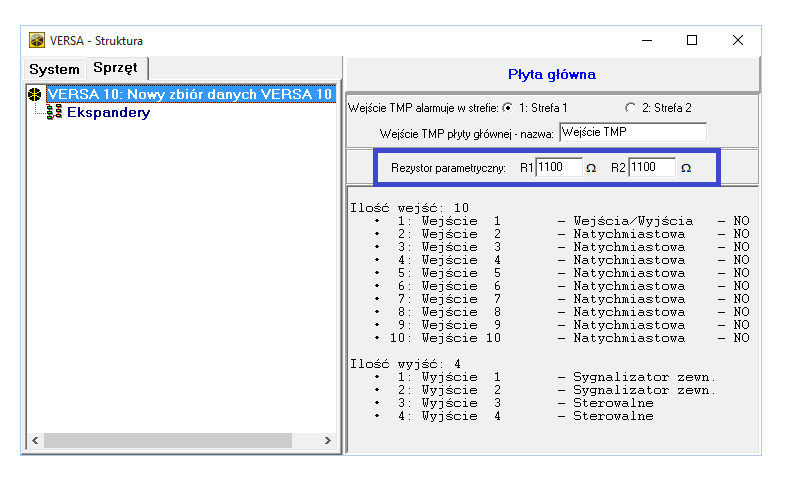
Task: Focus the R1 resistor value field
Action: [558, 168]
